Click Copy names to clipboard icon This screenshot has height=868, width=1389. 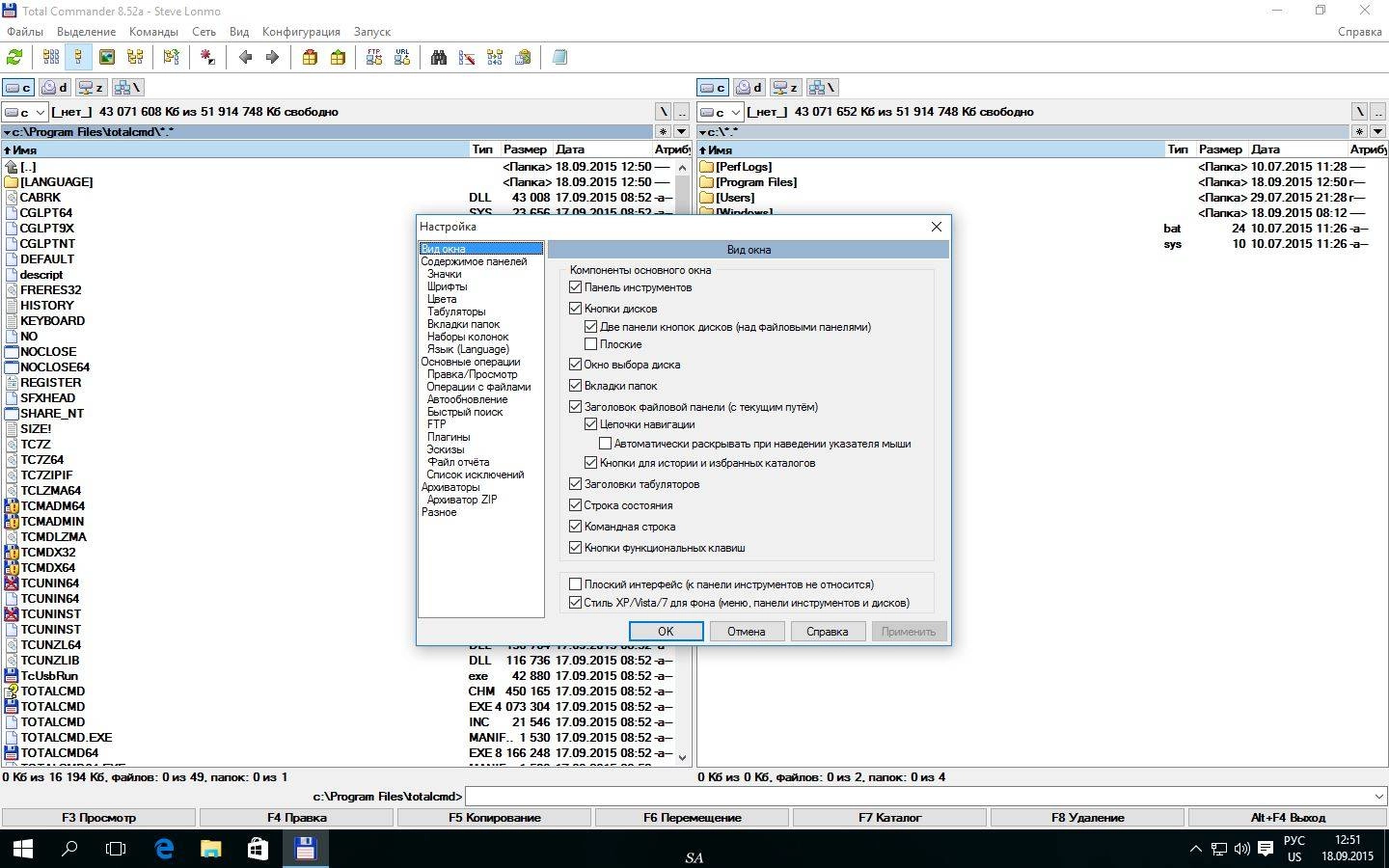tap(523, 58)
